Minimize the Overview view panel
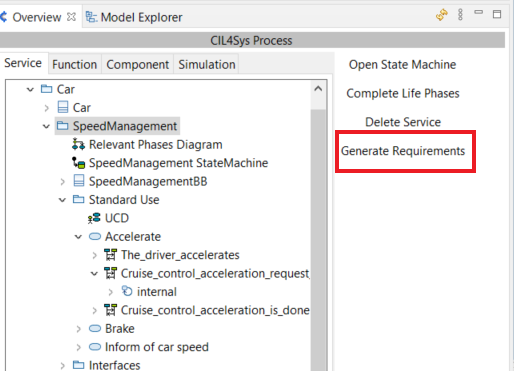 pyautogui.click(x=479, y=12)
